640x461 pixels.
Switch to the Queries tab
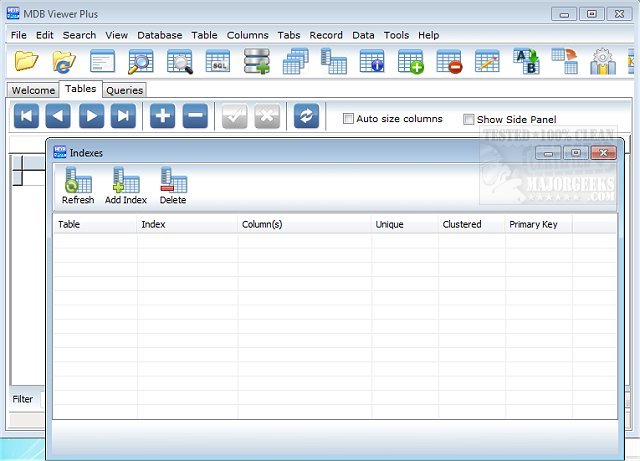click(124, 90)
